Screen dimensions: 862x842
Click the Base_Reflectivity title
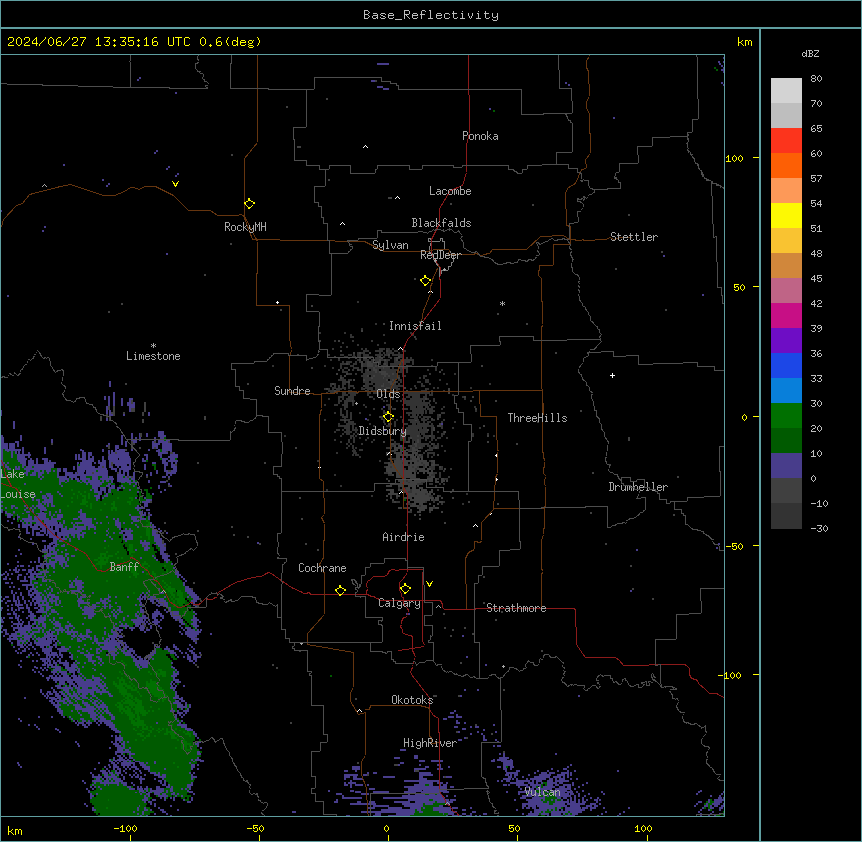coord(431,15)
